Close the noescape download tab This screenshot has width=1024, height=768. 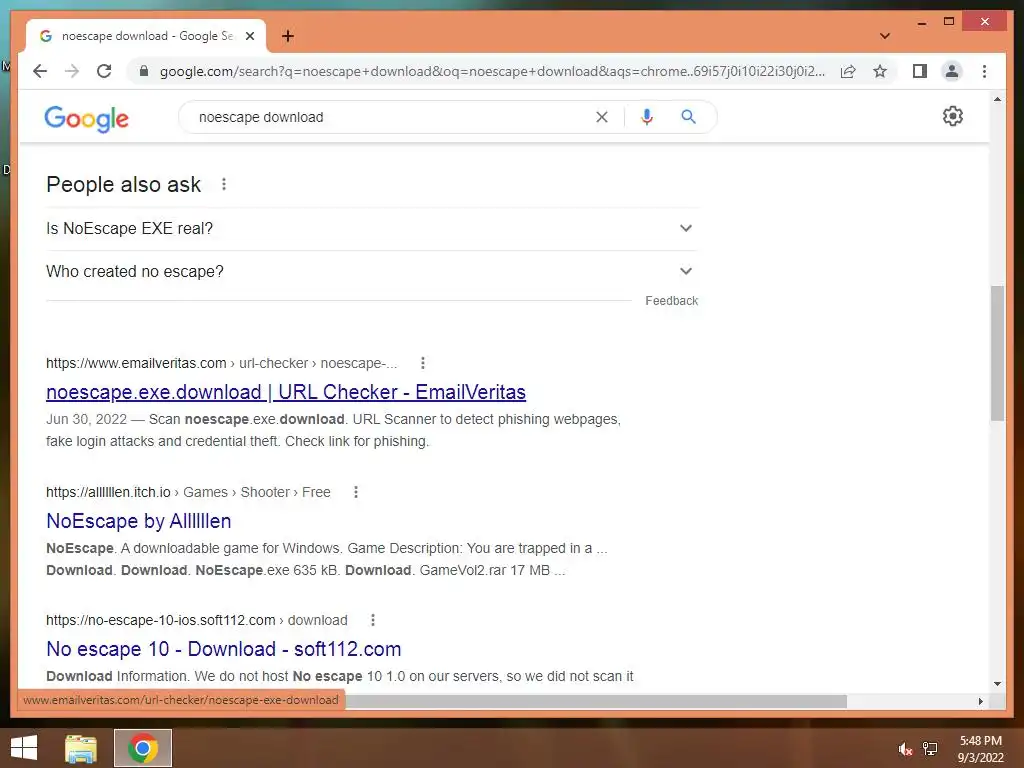[x=249, y=36]
